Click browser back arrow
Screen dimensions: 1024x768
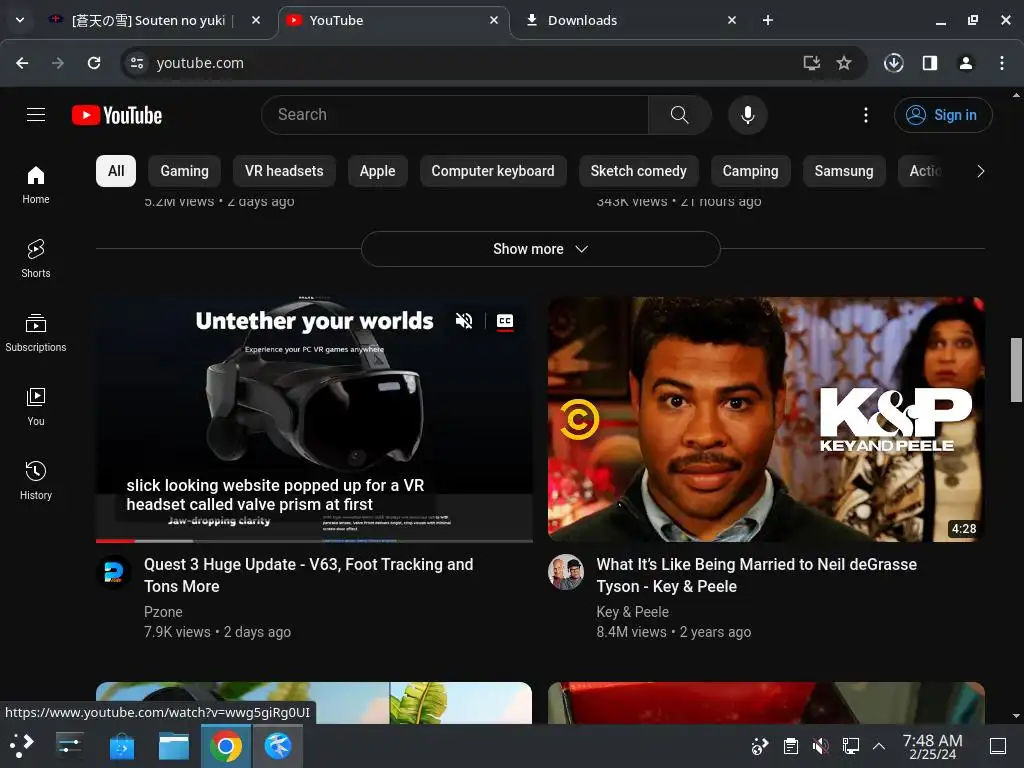(x=22, y=63)
